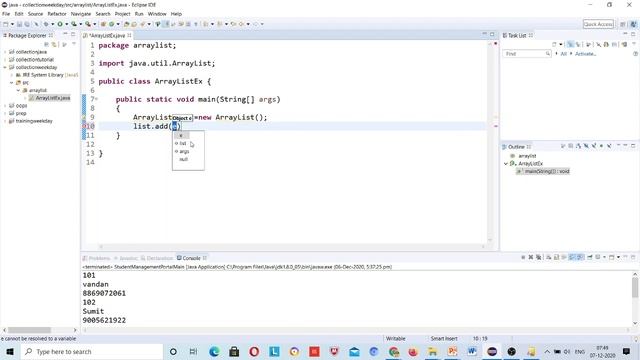Open the Windows Start button

(x=10, y=351)
